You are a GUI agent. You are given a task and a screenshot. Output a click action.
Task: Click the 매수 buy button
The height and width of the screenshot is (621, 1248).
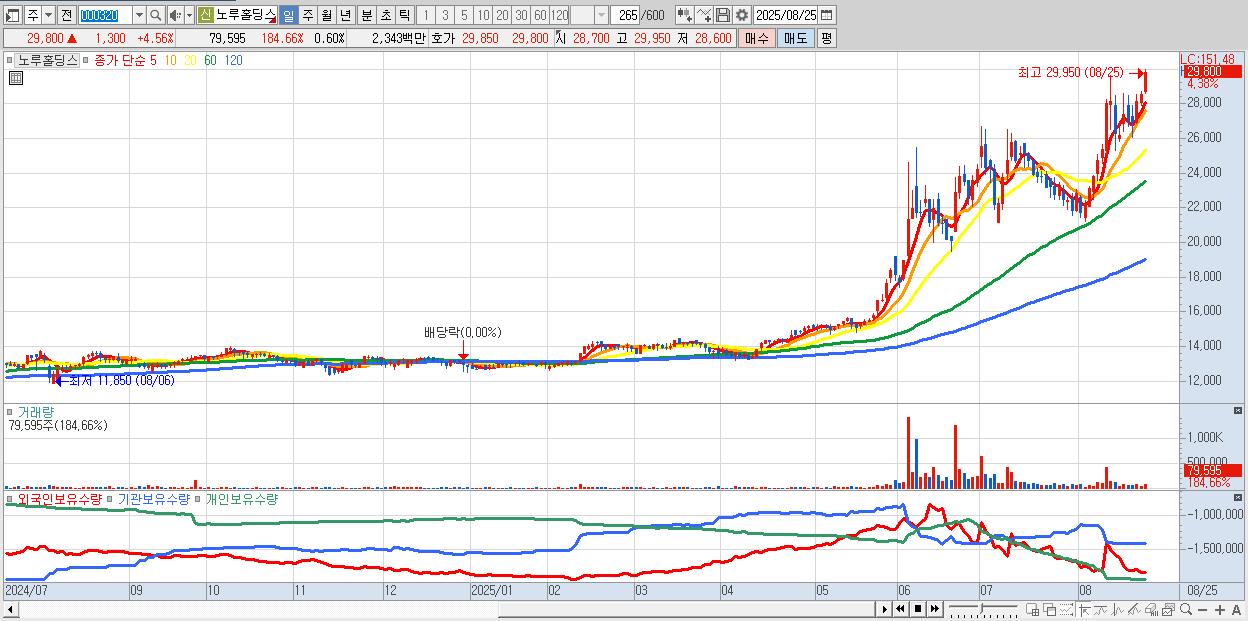757,38
